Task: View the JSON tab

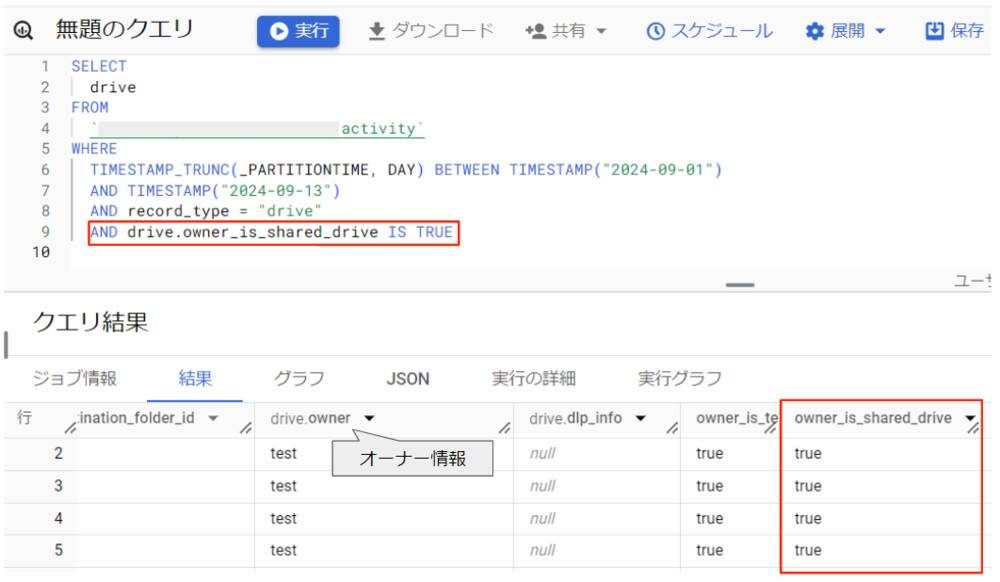Action: (408, 379)
